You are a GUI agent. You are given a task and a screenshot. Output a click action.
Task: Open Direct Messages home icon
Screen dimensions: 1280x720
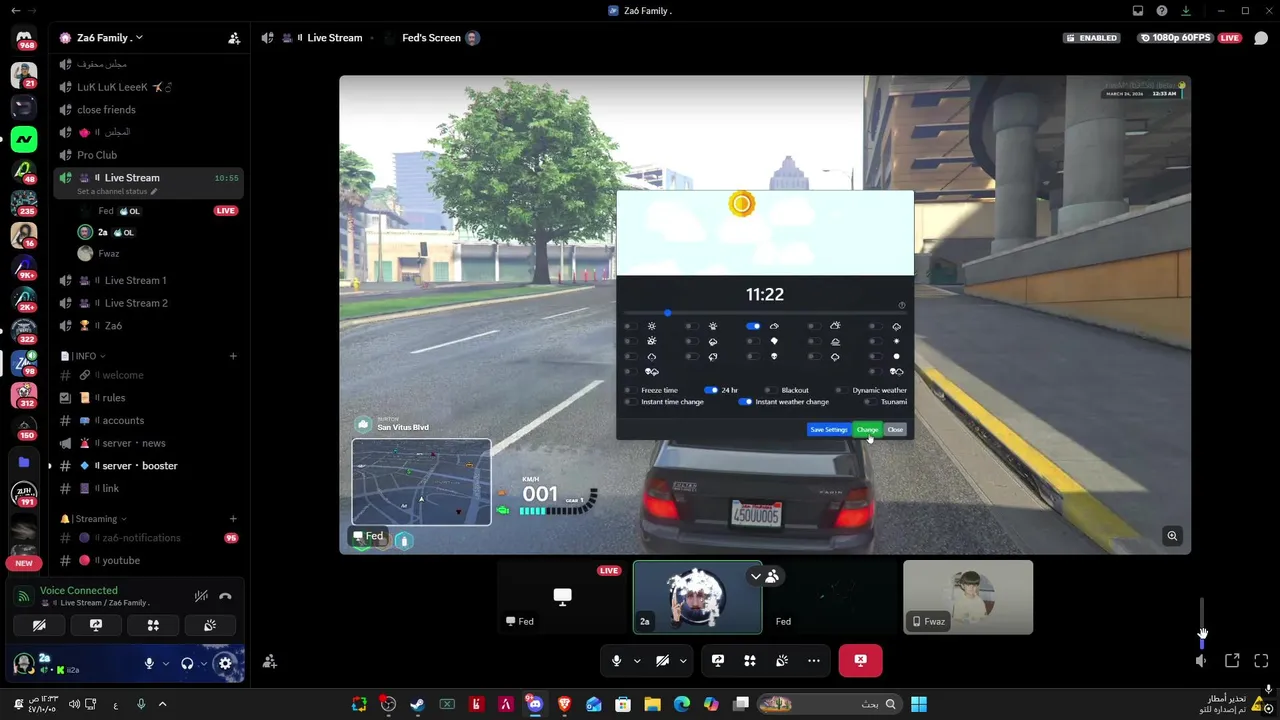[x=24, y=39]
